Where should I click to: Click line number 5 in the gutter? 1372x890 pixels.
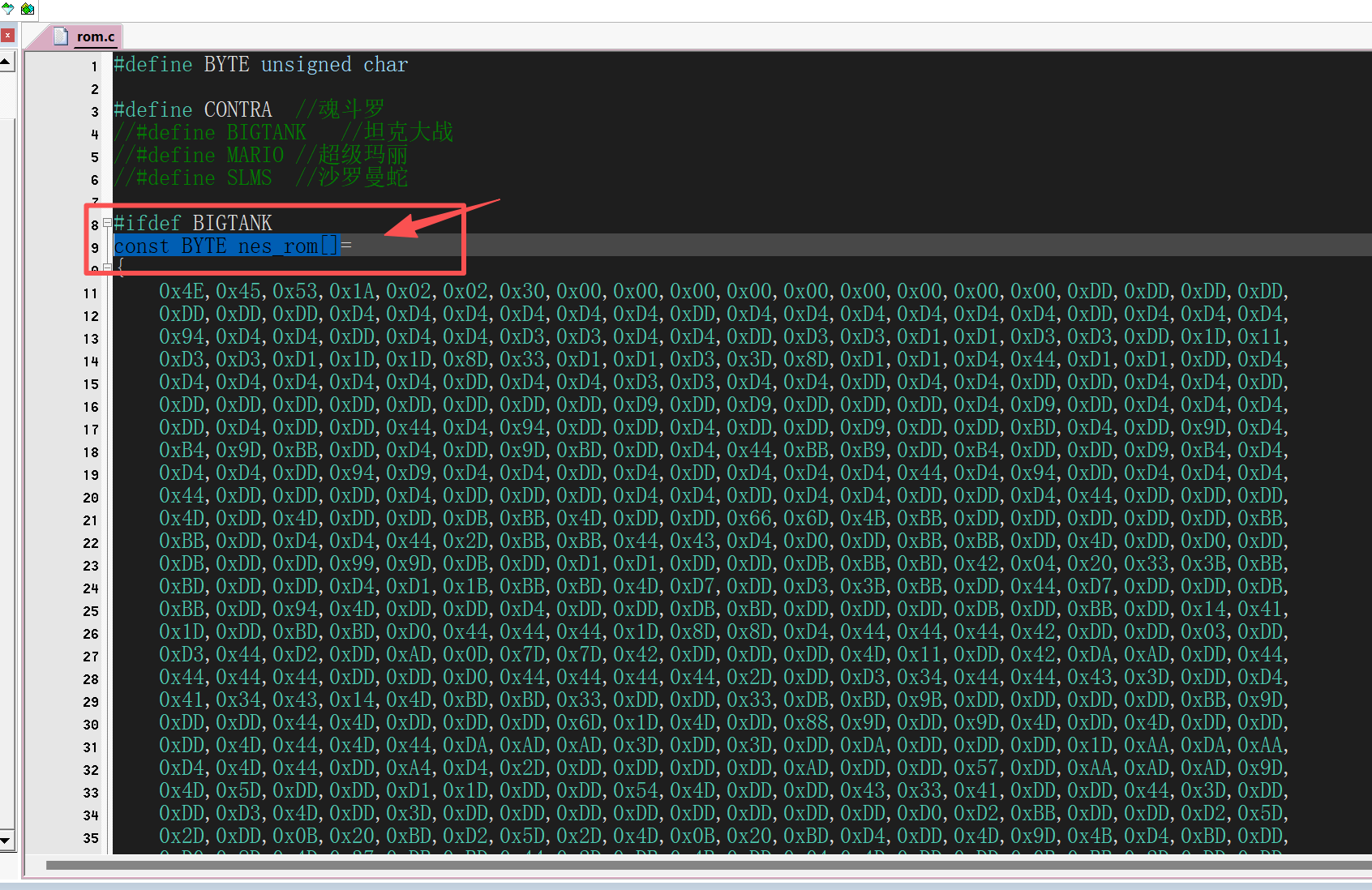pos(94,157)
